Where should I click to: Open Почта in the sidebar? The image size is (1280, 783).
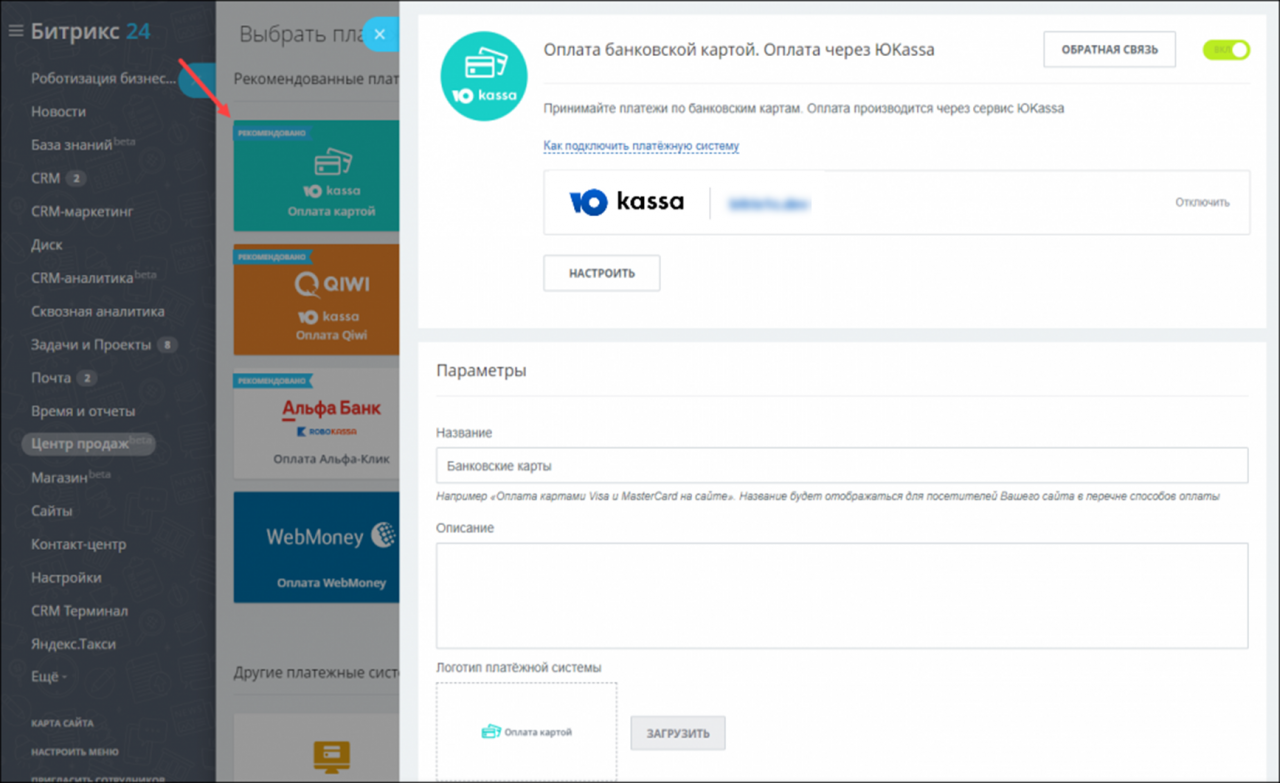point(51,378)
